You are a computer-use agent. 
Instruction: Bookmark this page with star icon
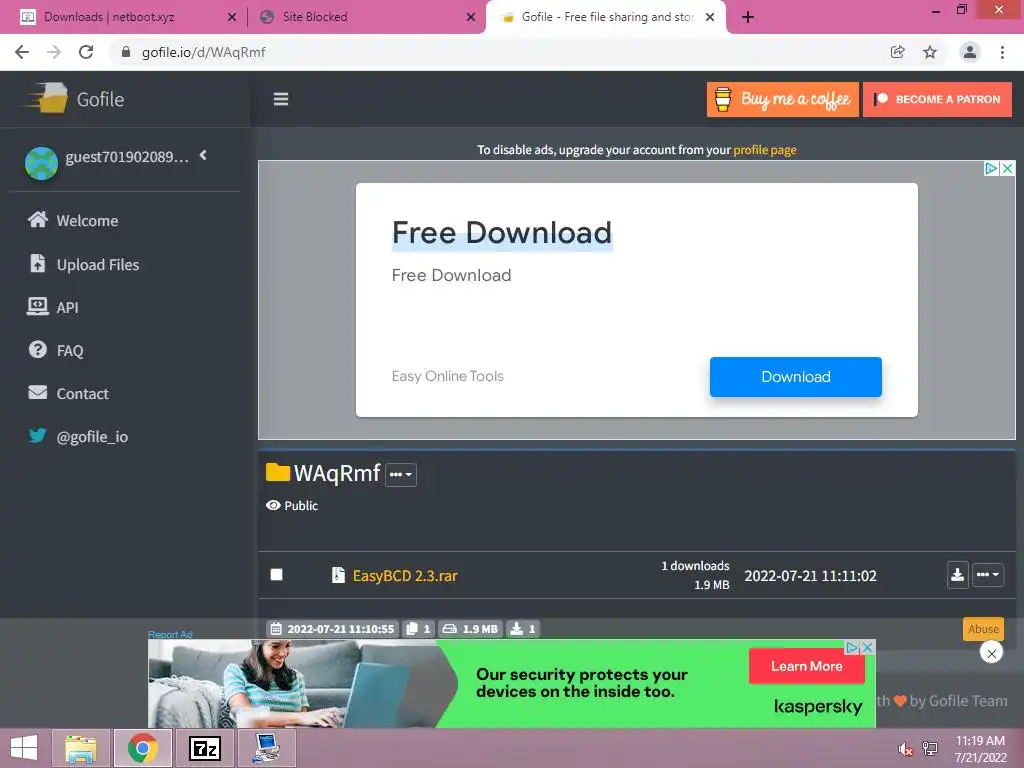tap(930, 52)
